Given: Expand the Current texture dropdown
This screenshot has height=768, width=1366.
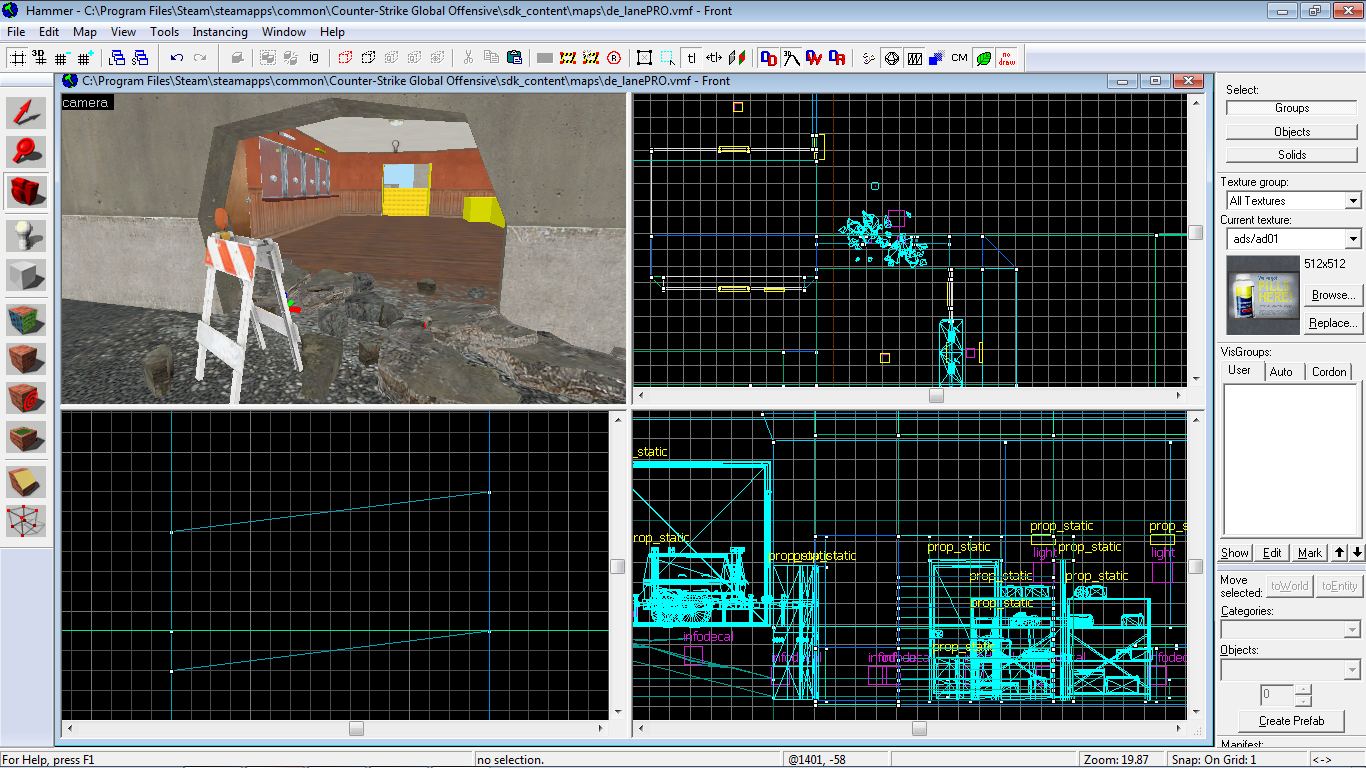Looking at the screenshot, I should [x=1352, y=239].
